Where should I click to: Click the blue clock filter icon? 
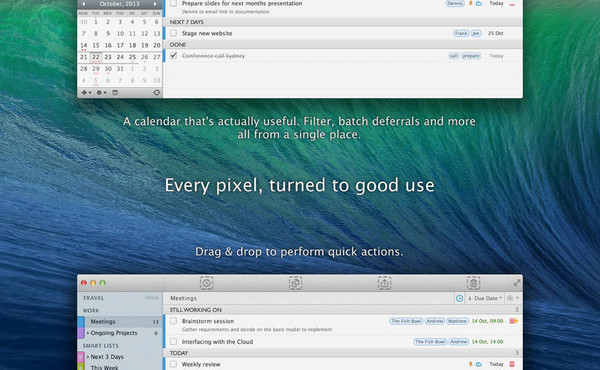459,298
